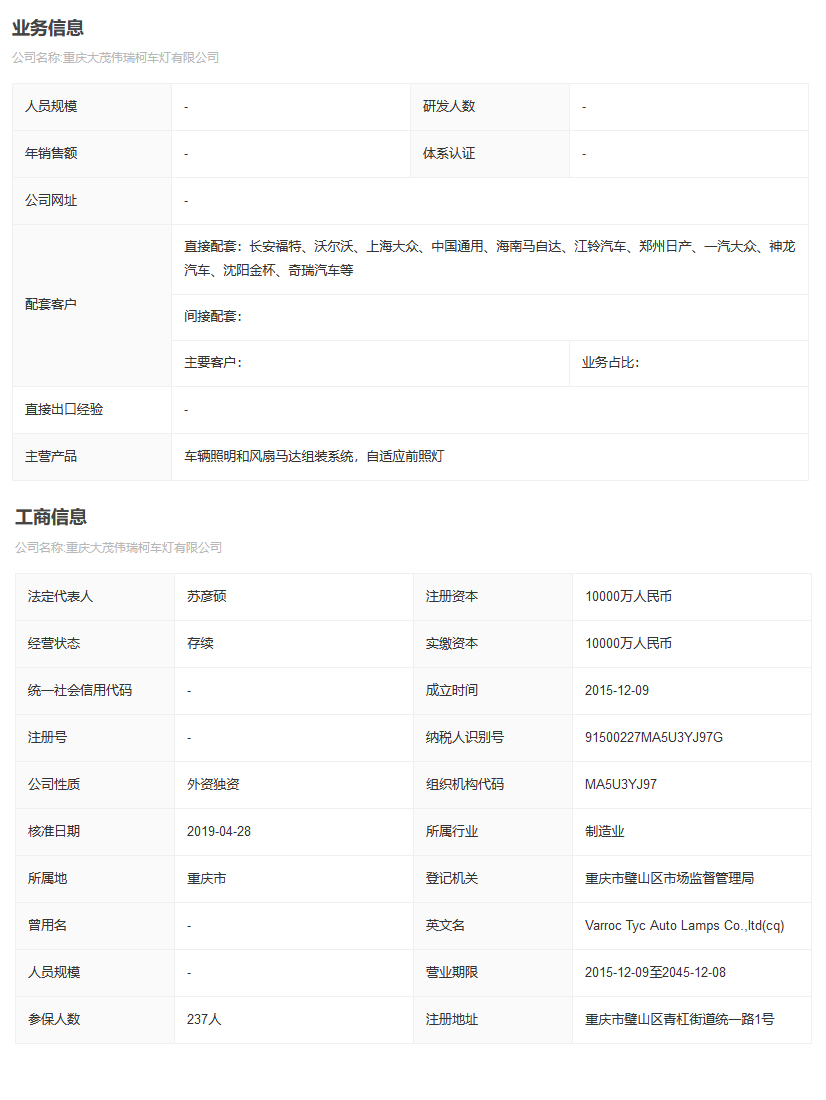Click the 公司网址 label cell
Screen dimensions: 826x1100
click(92, 201)
